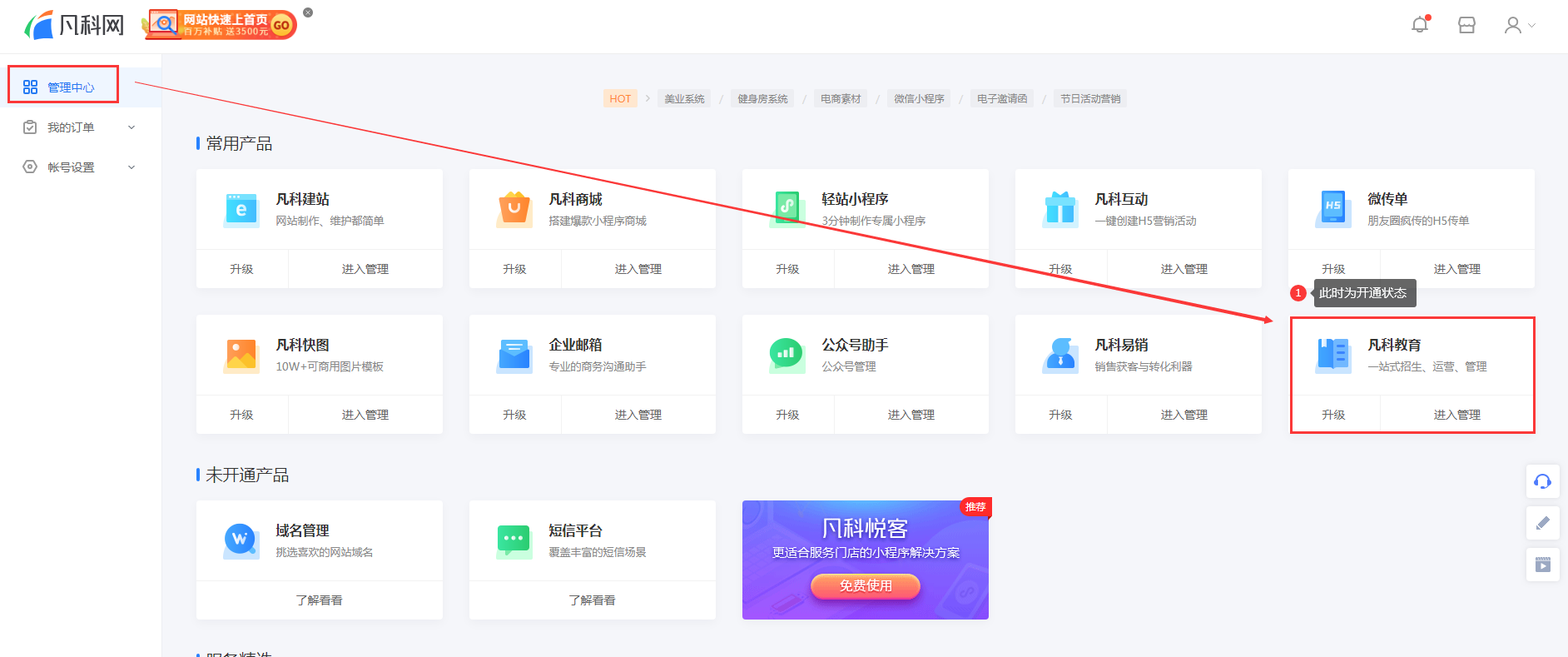The height and width of the screenshot is (657, 1568).
Task: Upgrade 凡科教育
Action: (1333, 415)
